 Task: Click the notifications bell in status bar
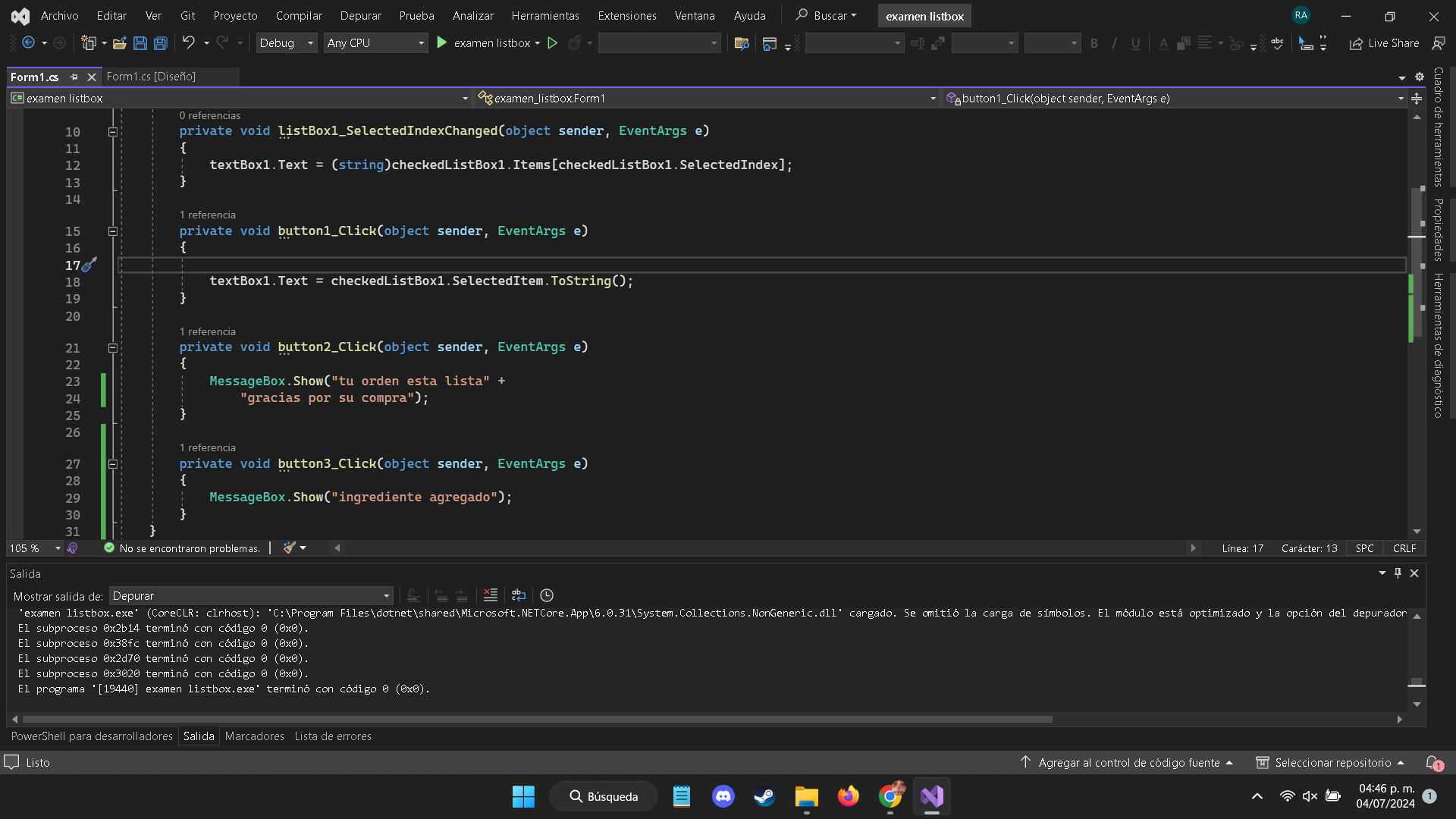pos(1432,763)
